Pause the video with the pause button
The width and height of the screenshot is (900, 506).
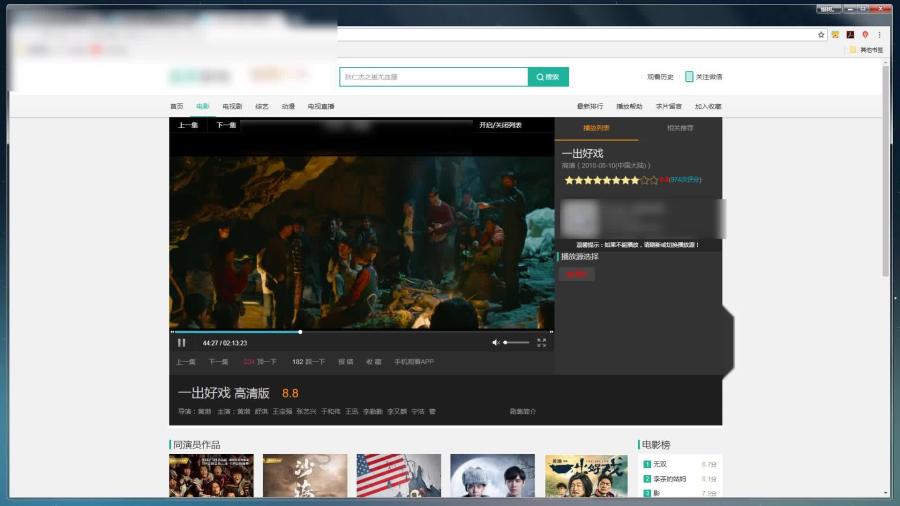(x=182, y=342)
